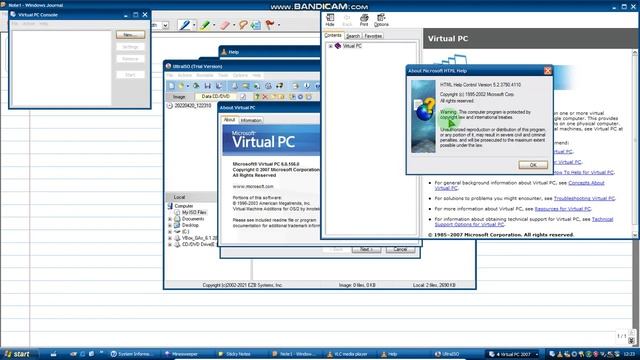Image resolution: width=640 pixels, height=360 pixels.
Task: Open the dropdown arrow beside UltraISO Open icon
Action: tap(188, 86)
